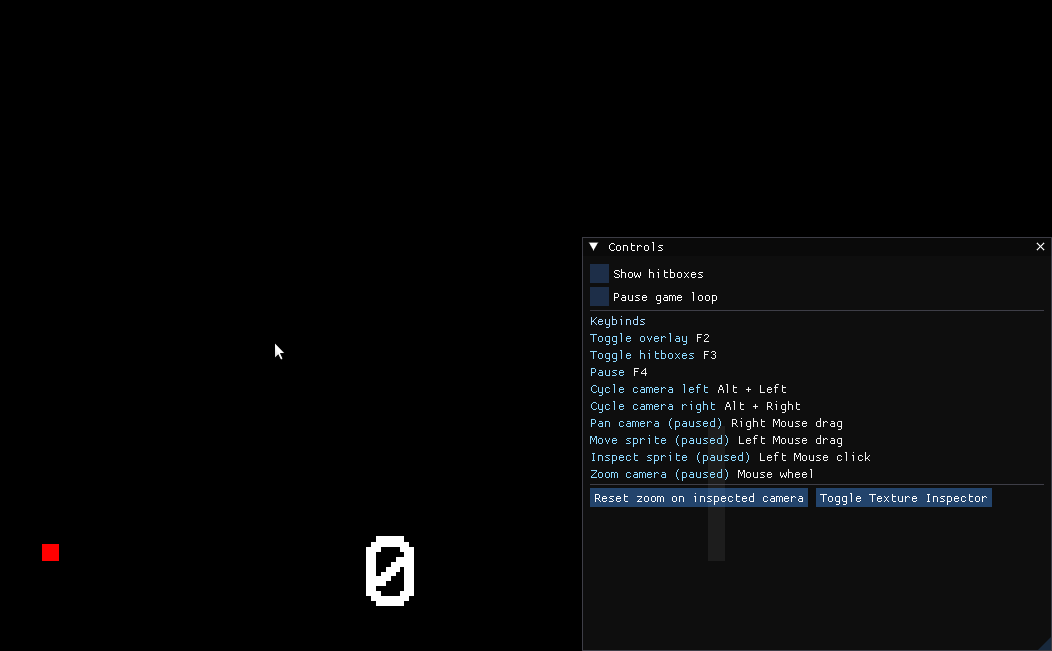Click the Controls title bar label
Viewport: 1052px width, 651px height.
pos(635,247)
